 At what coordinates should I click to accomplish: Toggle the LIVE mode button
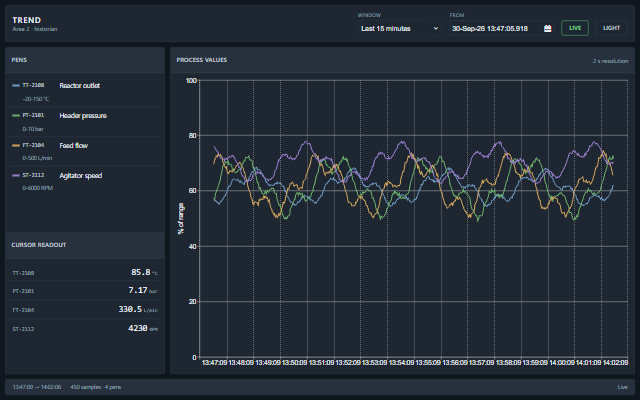click(575, 28)
